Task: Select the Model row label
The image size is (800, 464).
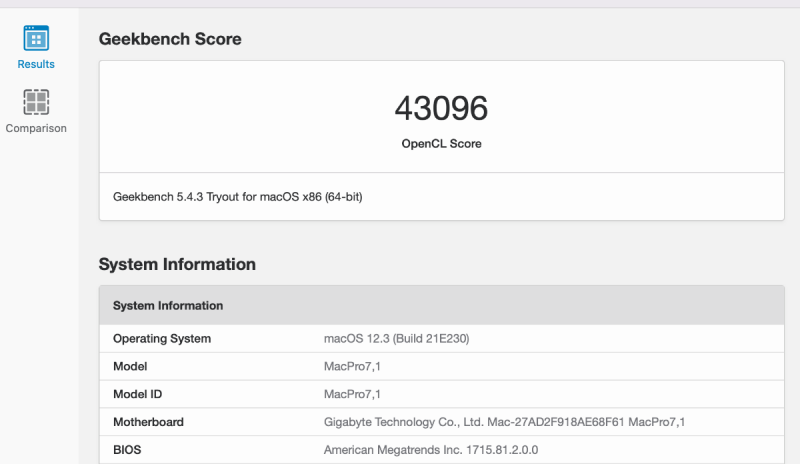Action: tap(130, 367)
